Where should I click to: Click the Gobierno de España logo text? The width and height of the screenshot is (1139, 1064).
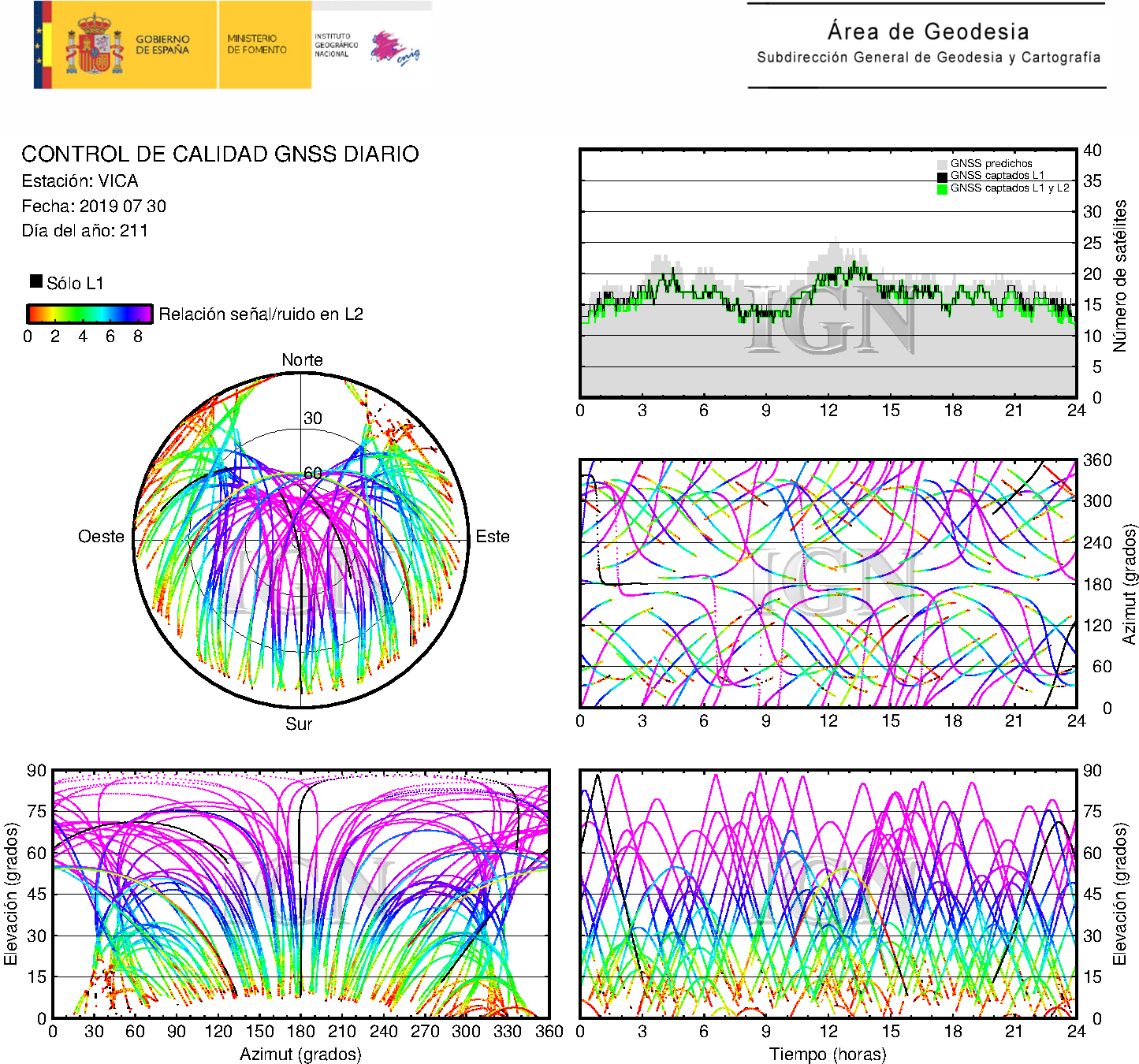click(162, 45)
